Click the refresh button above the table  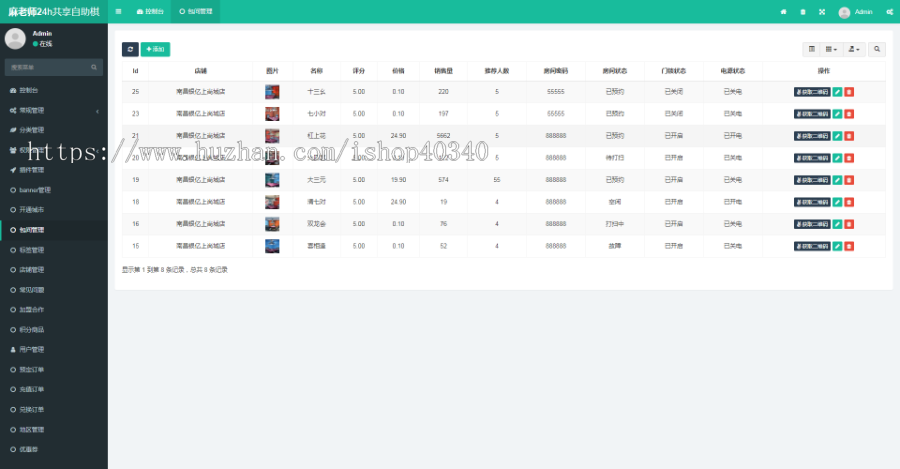tap(130, 49)
